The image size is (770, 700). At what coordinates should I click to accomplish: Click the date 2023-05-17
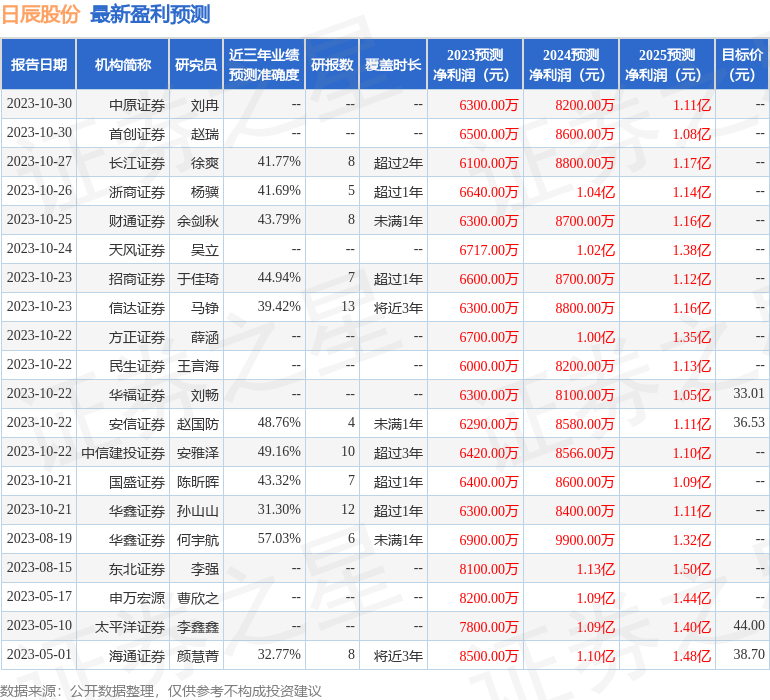click(39, 596)
